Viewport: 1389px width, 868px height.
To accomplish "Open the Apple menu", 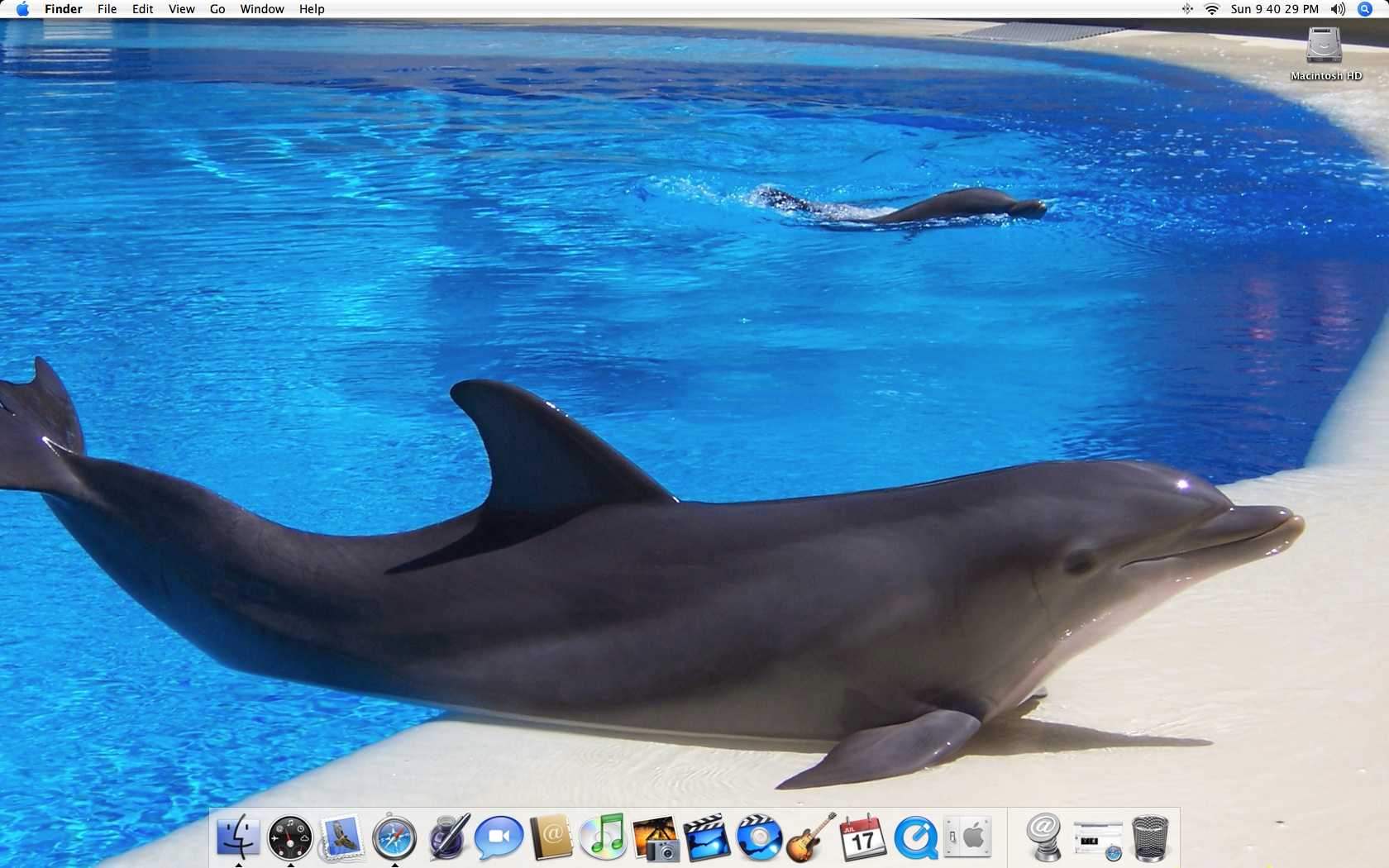I will coord(22,9).
